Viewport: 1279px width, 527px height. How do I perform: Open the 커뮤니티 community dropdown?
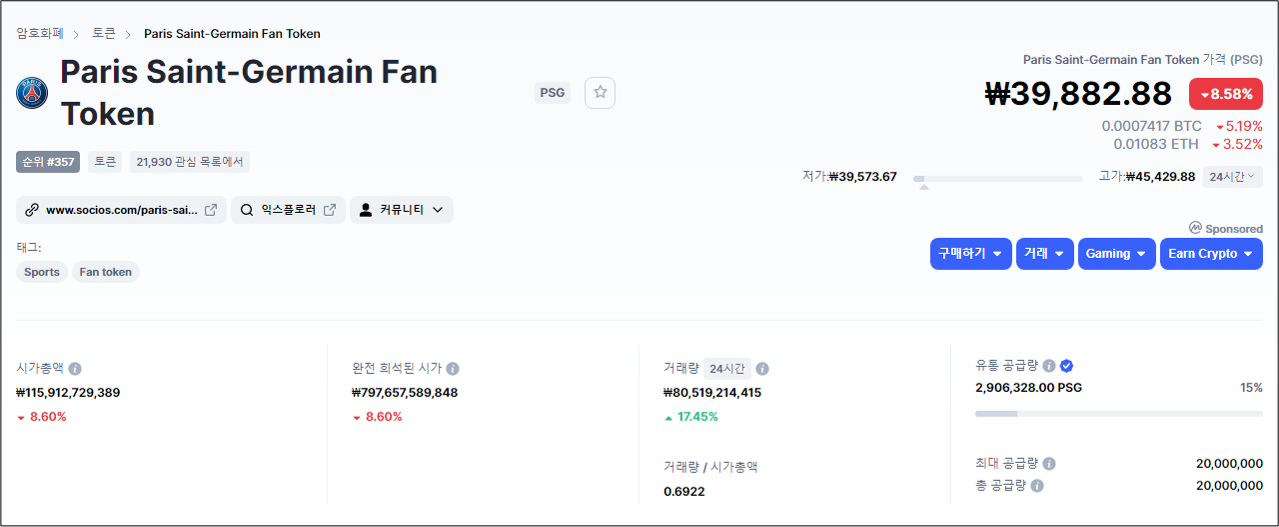tap(401, 210)
